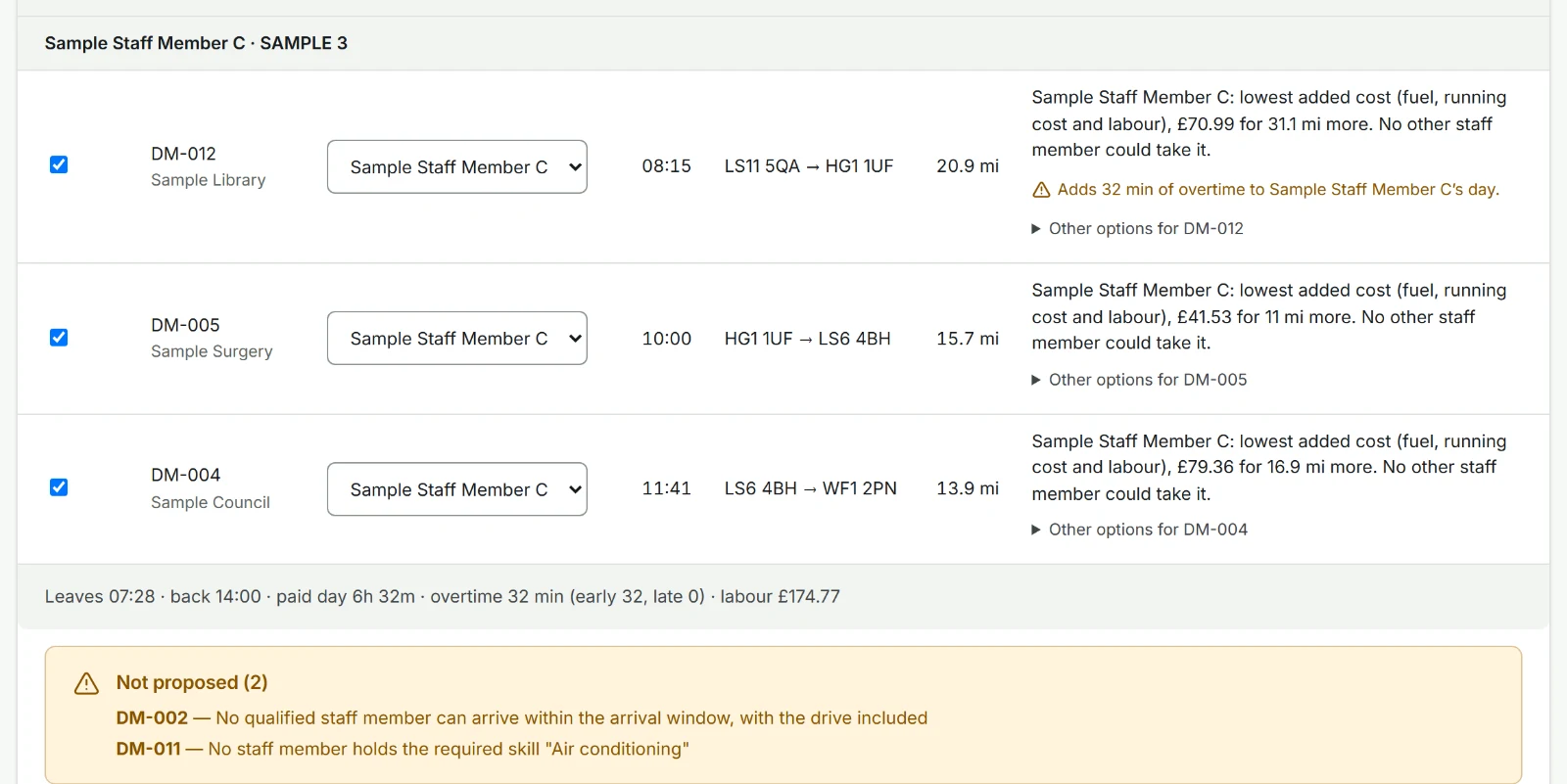1567x784 pixels.
Task: Click the DM-012 job ID label
Action: point(184,154)
